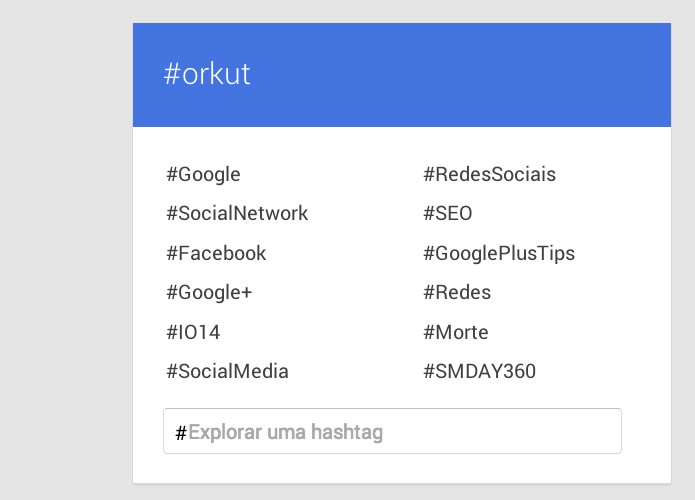Click the blue header banner beside #orkut
Viewport: 695px width, 500px height.
tap(461, 74)
